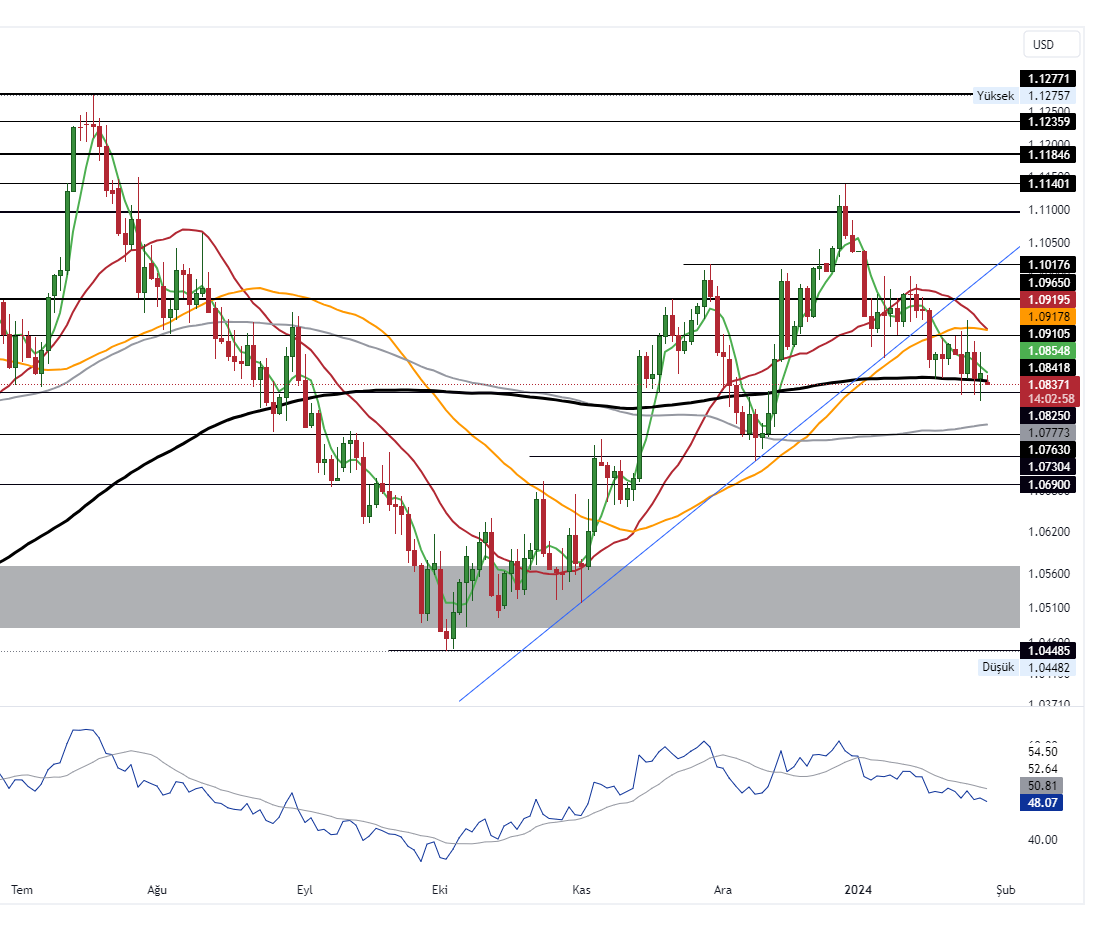
Task: Click the orange moving-average label 1.09178
Action: click(1050, 316)
